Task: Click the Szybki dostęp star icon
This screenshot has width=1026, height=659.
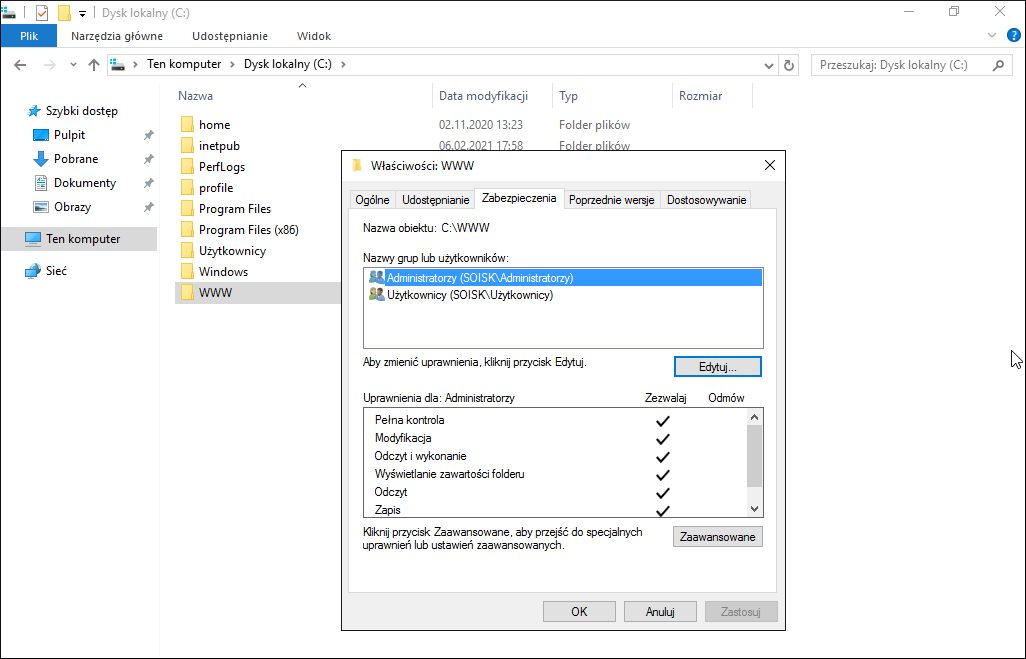Action: click(x=34, y=111)
